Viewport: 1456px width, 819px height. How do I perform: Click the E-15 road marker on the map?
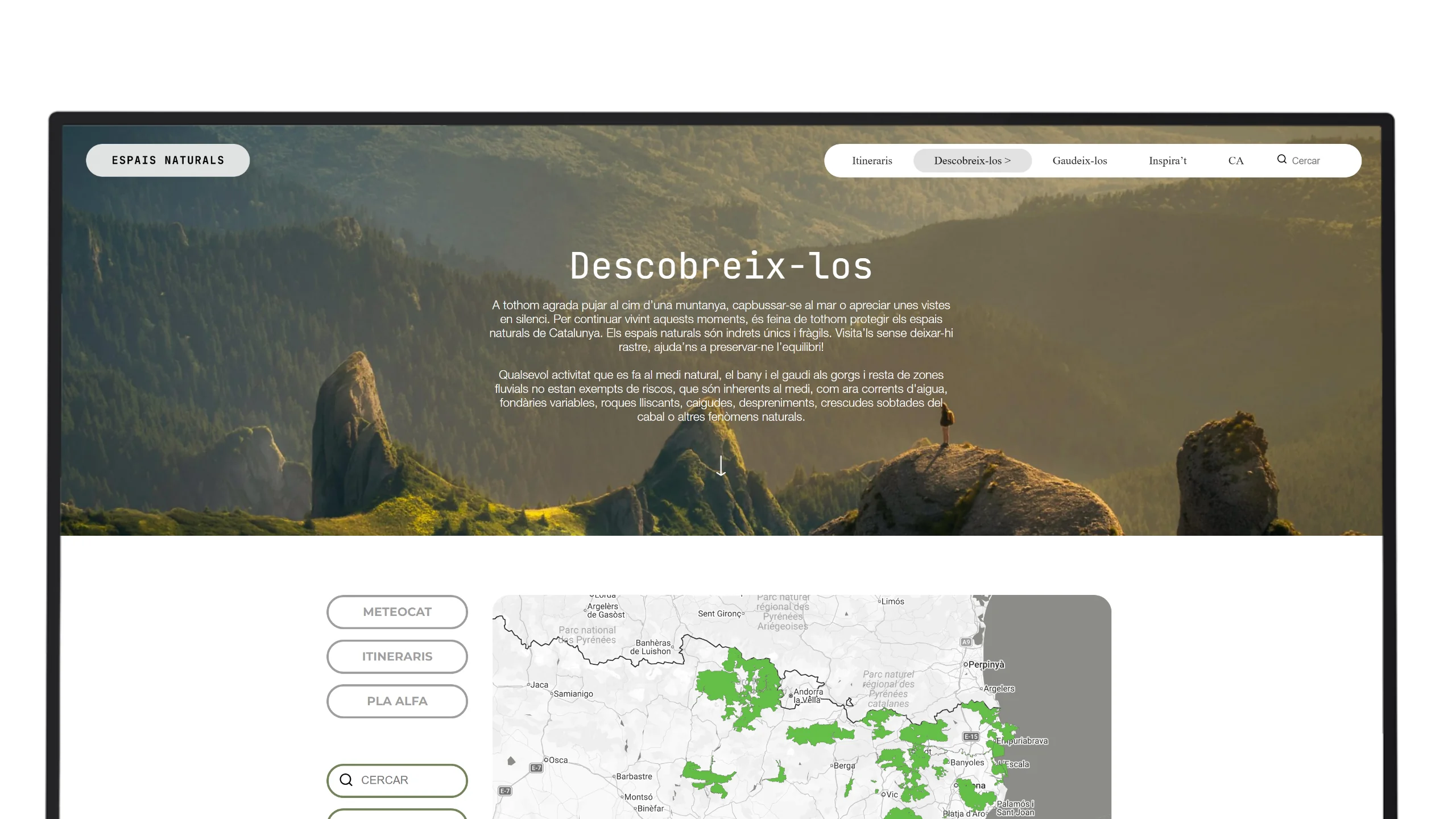pos(971,737)
